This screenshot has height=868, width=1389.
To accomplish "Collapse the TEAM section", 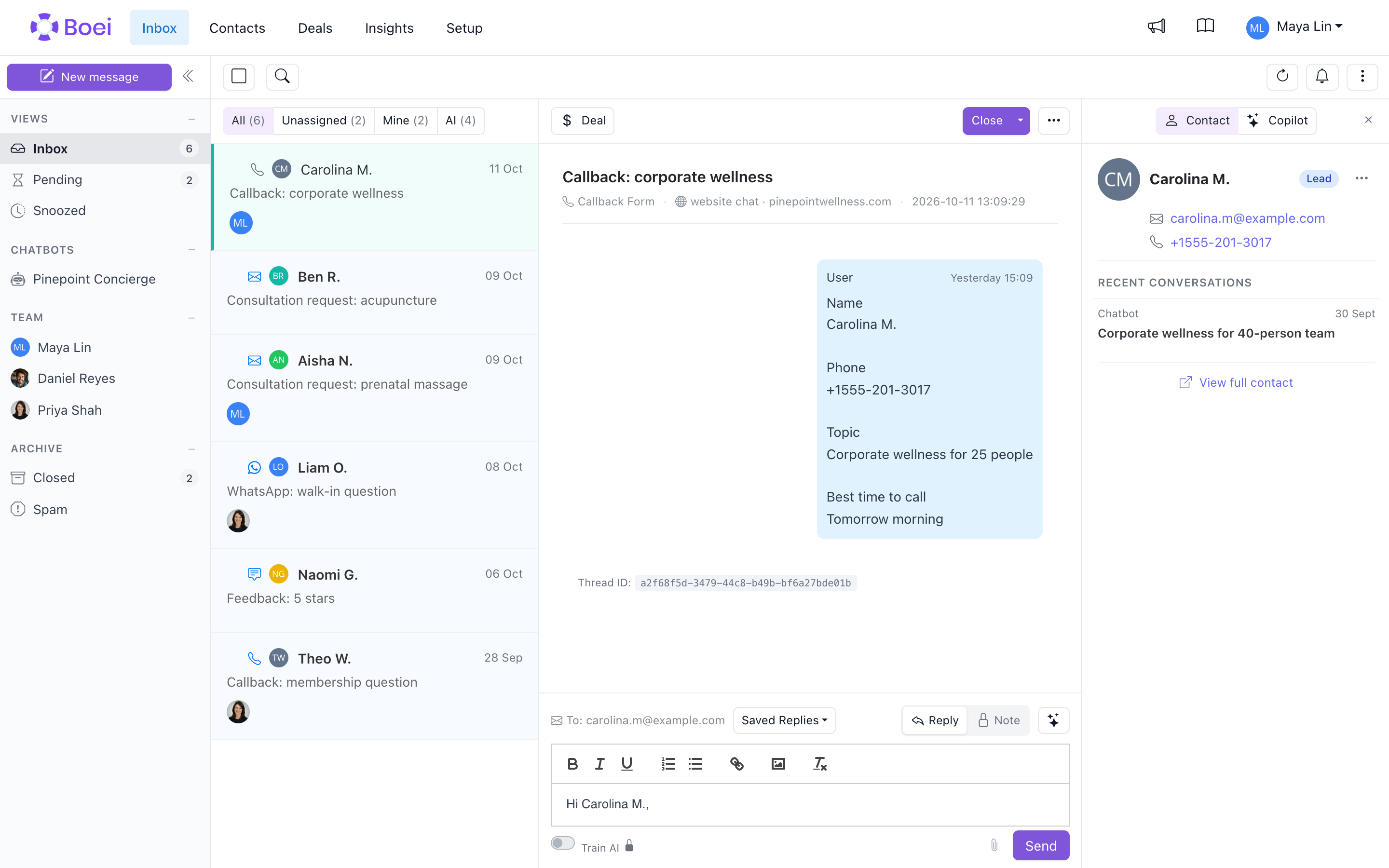I will 191,317.
